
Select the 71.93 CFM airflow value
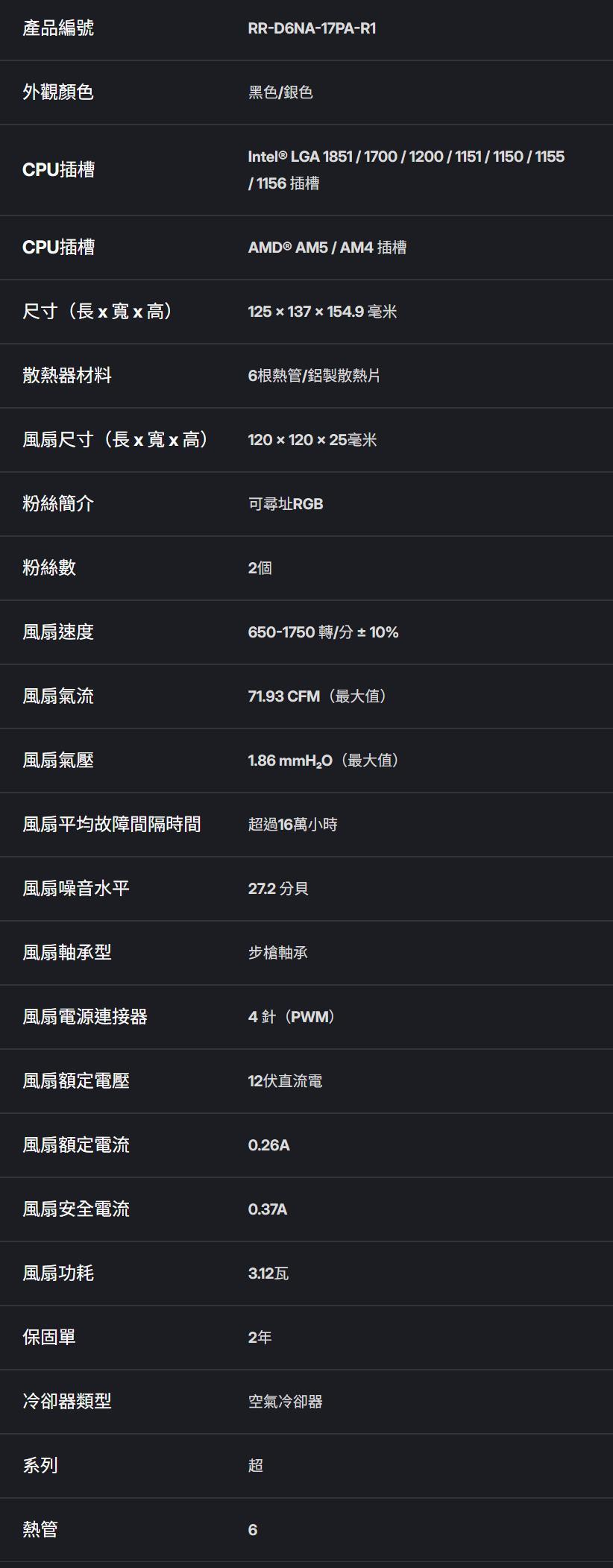tap(317, 696)
